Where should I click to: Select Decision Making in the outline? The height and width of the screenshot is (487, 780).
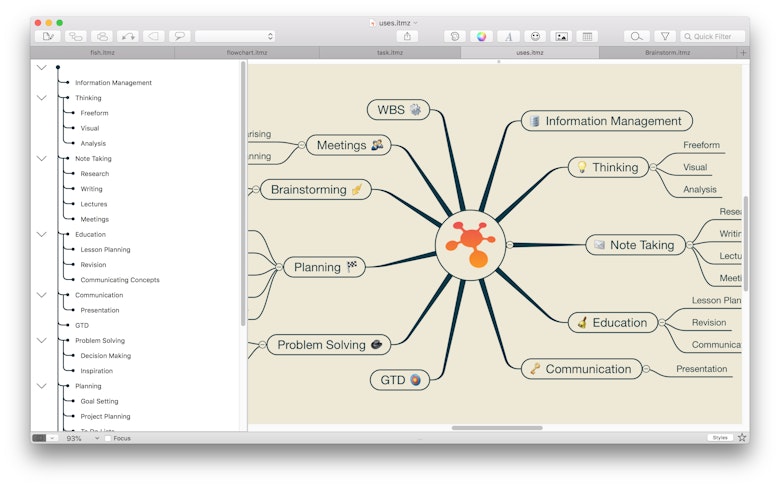[x=106, y=356]
